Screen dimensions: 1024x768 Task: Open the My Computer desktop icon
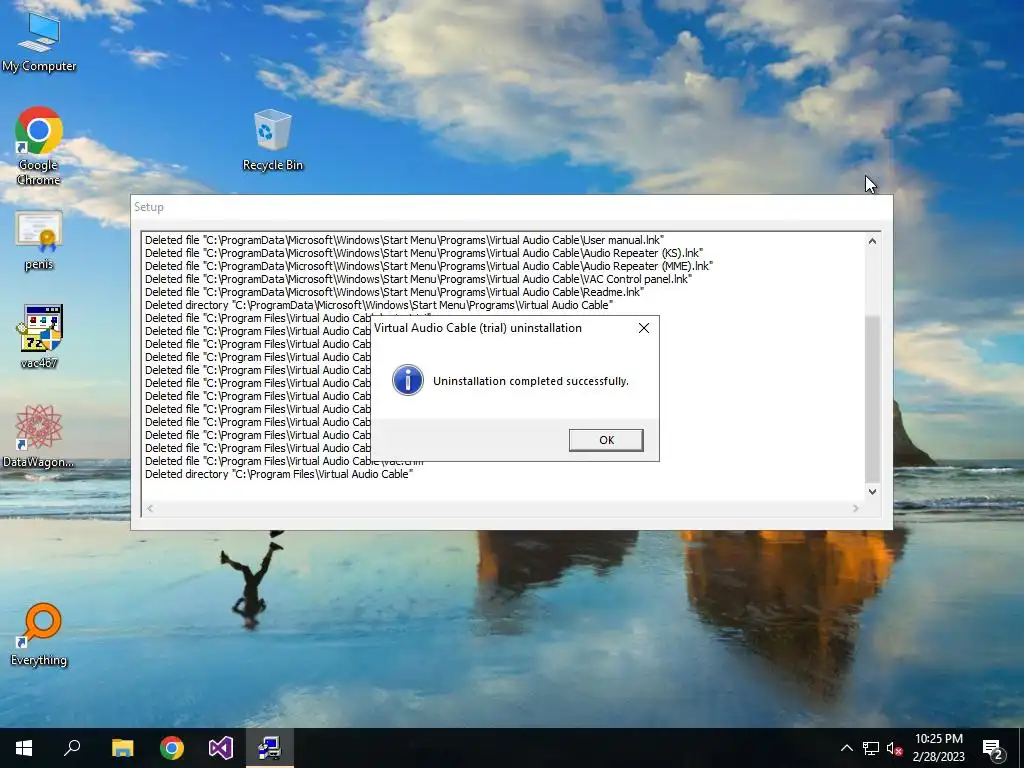pyautogui.click(x=39, y=40)
